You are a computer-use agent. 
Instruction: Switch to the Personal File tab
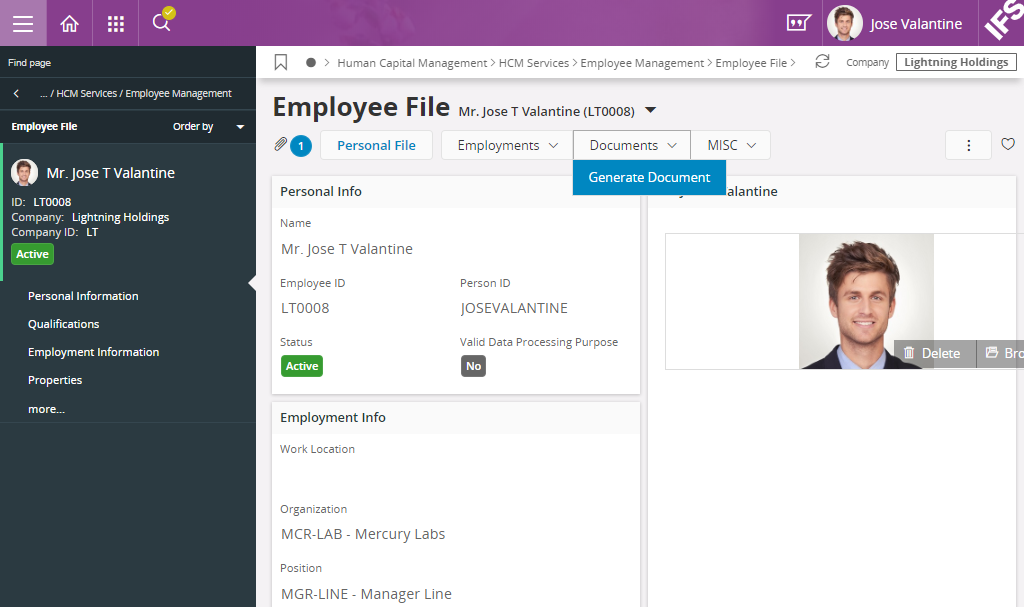tap(376, 145)
